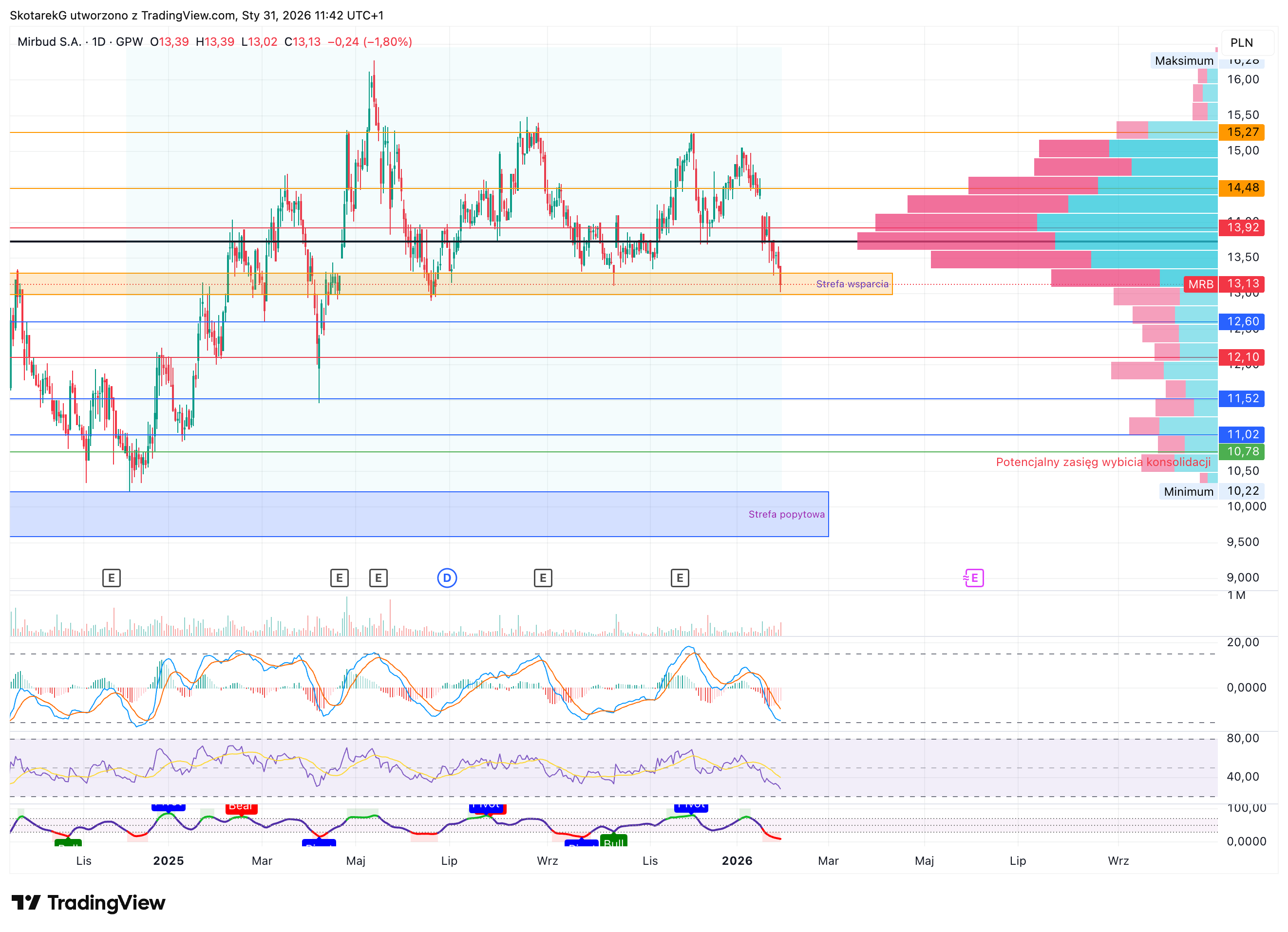
Task: Click the MRB ticker price tag
Action: (x=1200, y=284)
